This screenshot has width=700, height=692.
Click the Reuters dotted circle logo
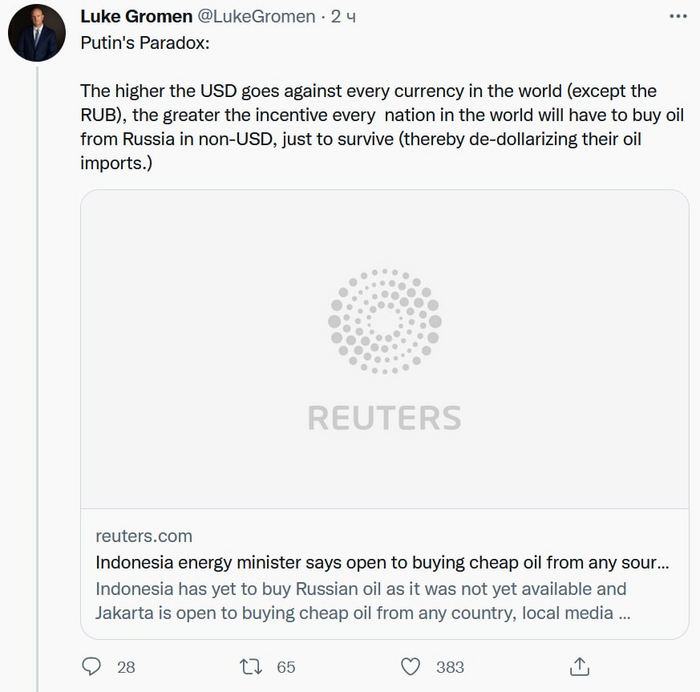point(385,321)
